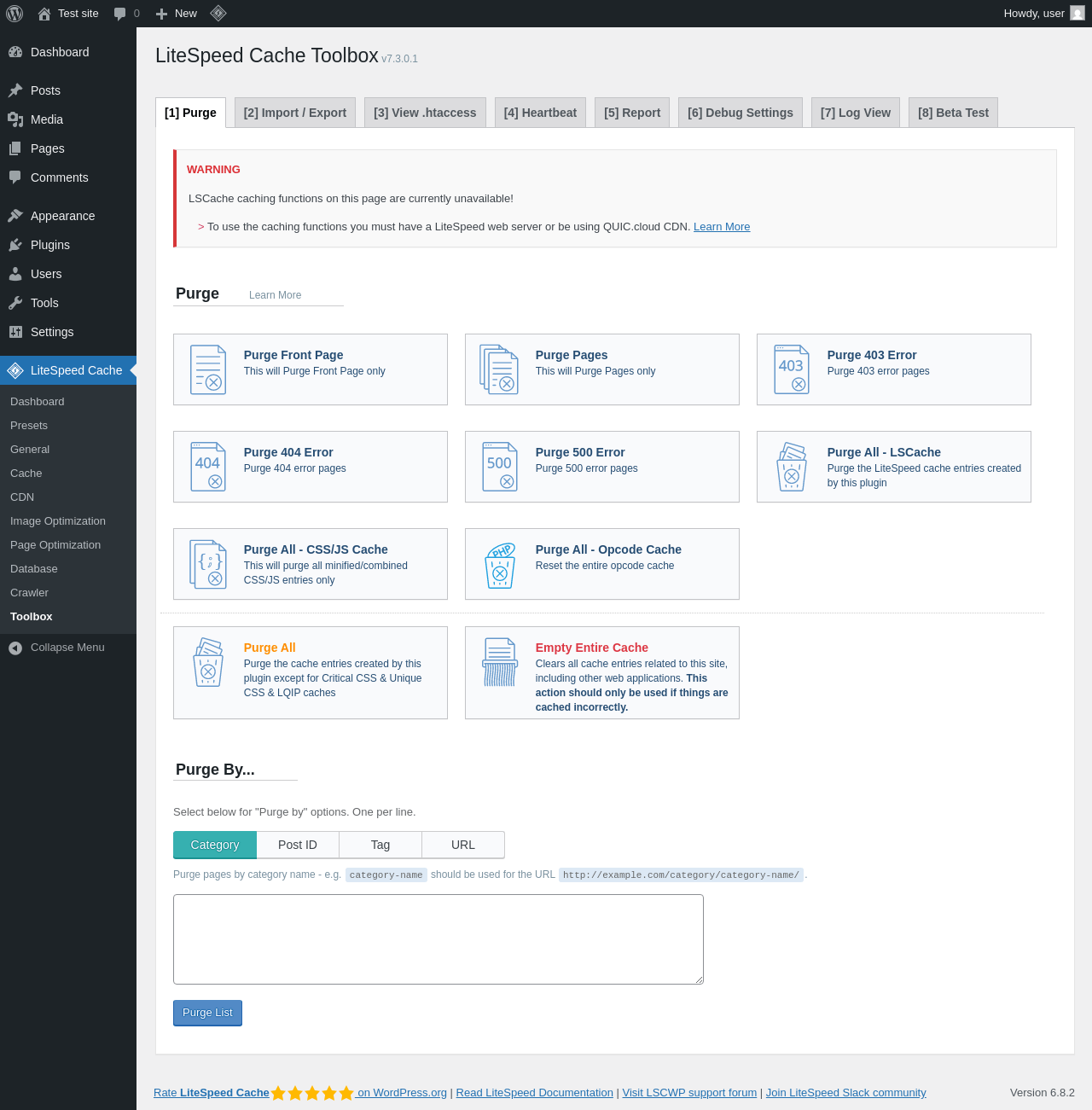Click the Purge 404 Error page icon
1092x1110 pixels.
pos(208,467)
